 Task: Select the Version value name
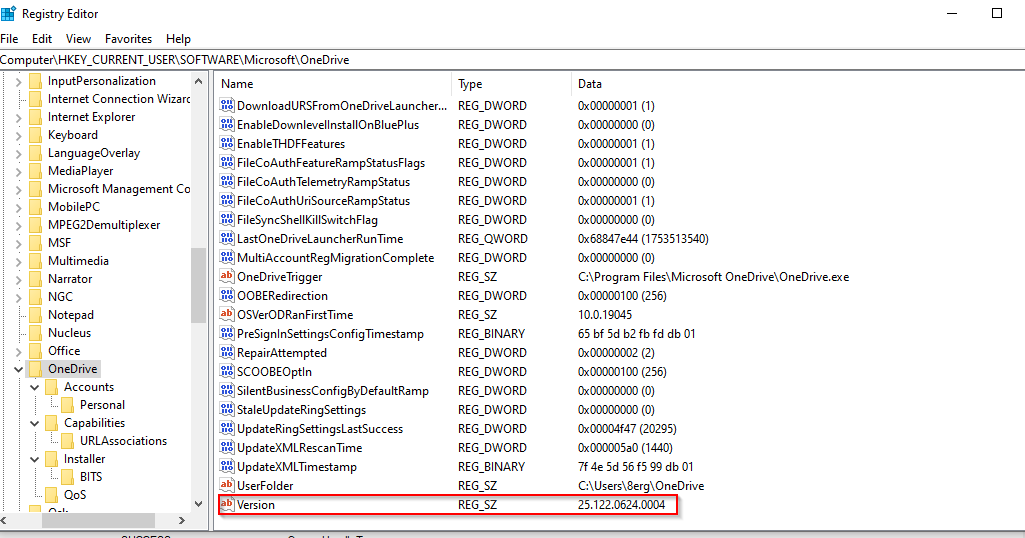[256, 505]
